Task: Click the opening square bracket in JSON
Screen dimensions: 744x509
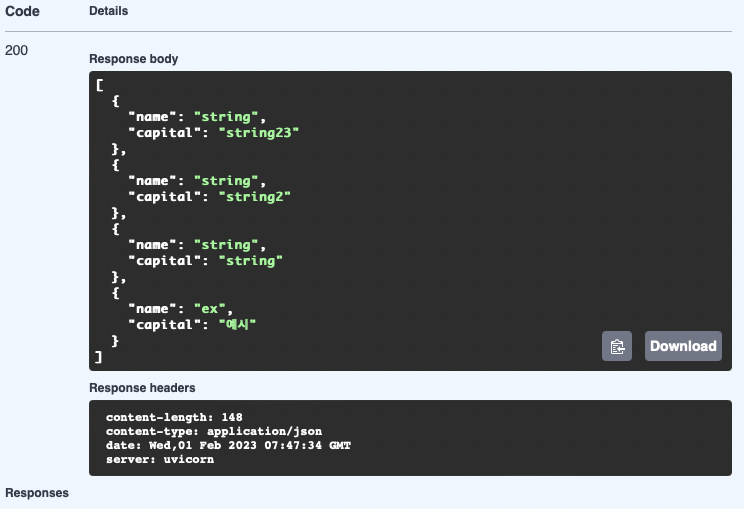Action: click(x=99, y=85)
